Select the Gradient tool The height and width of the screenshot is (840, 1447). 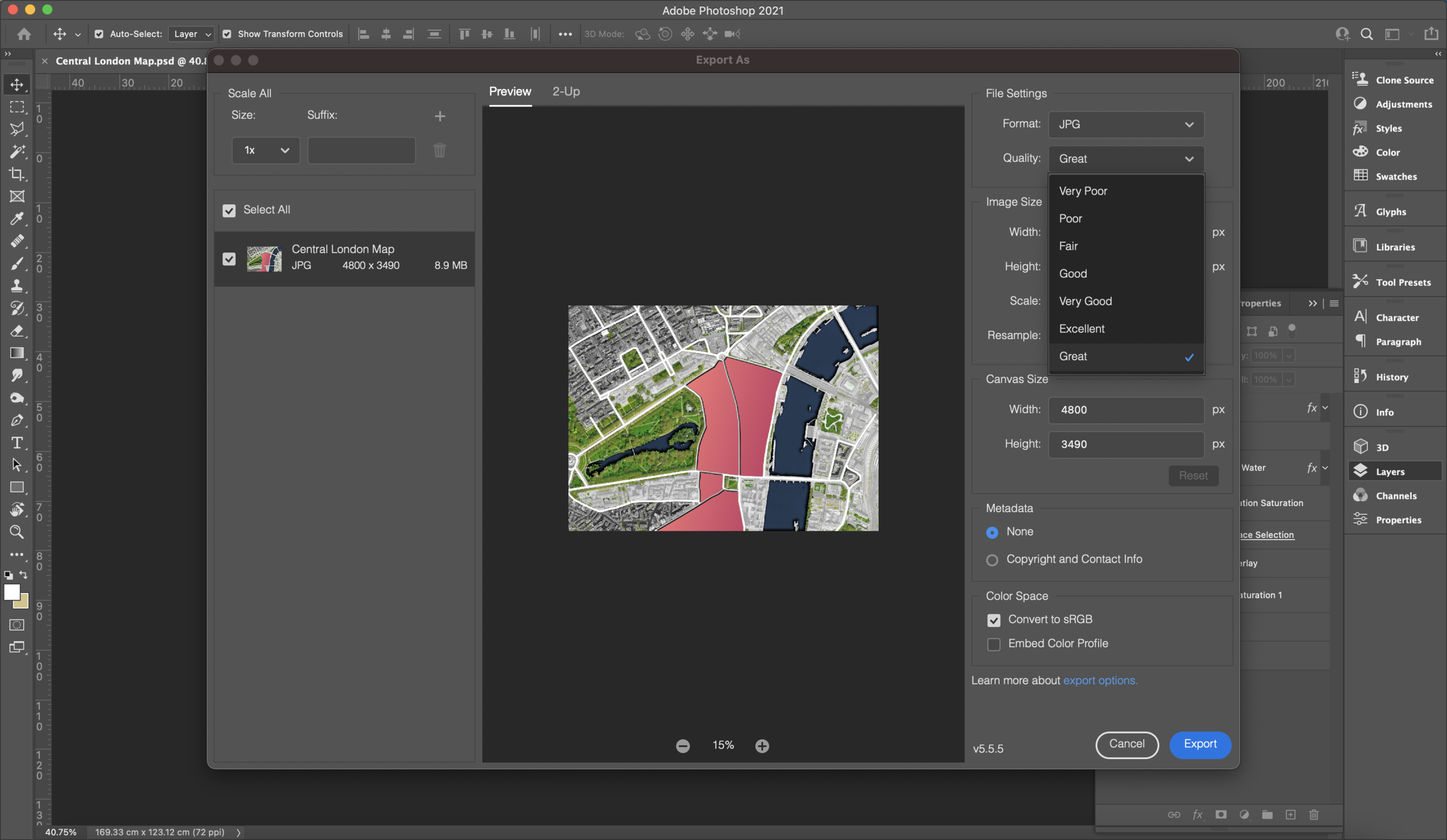point(17,353)
